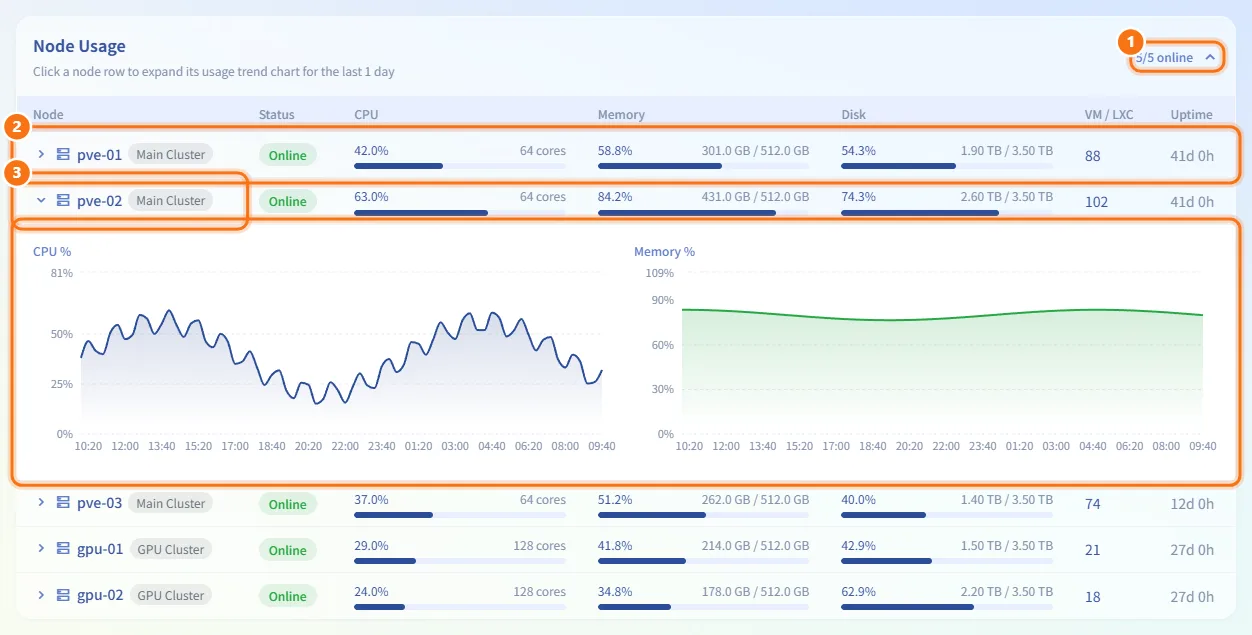Click the pve-01 node name
The width and height of the screenshot is (1252, 635).
coord(99,155)
